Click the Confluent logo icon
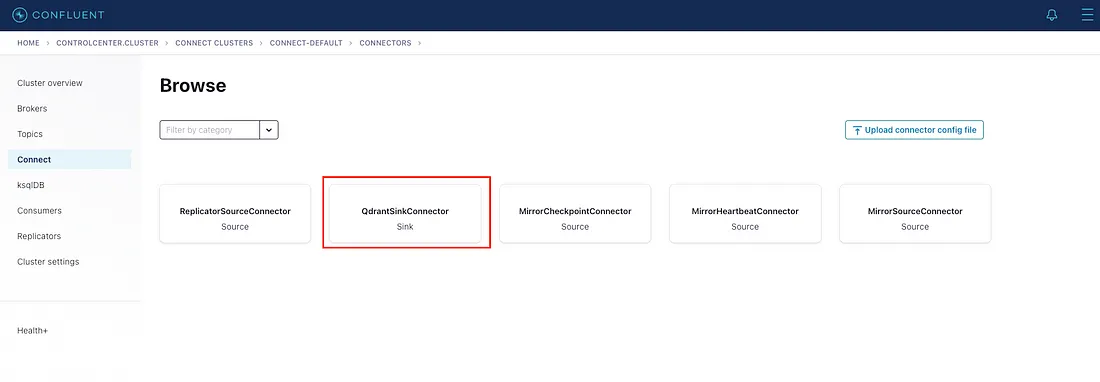Image resolution: width=1100 pixels, height=382 pixels. (x=20, y=15)
